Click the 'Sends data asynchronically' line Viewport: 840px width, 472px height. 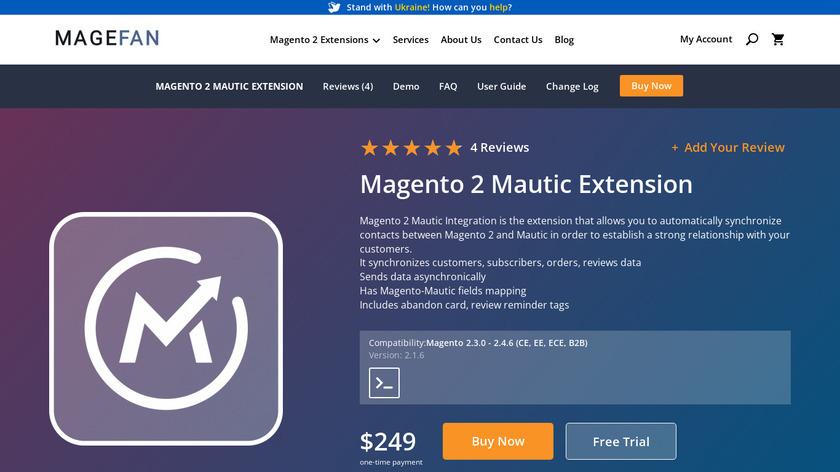(x=423, y=276)
